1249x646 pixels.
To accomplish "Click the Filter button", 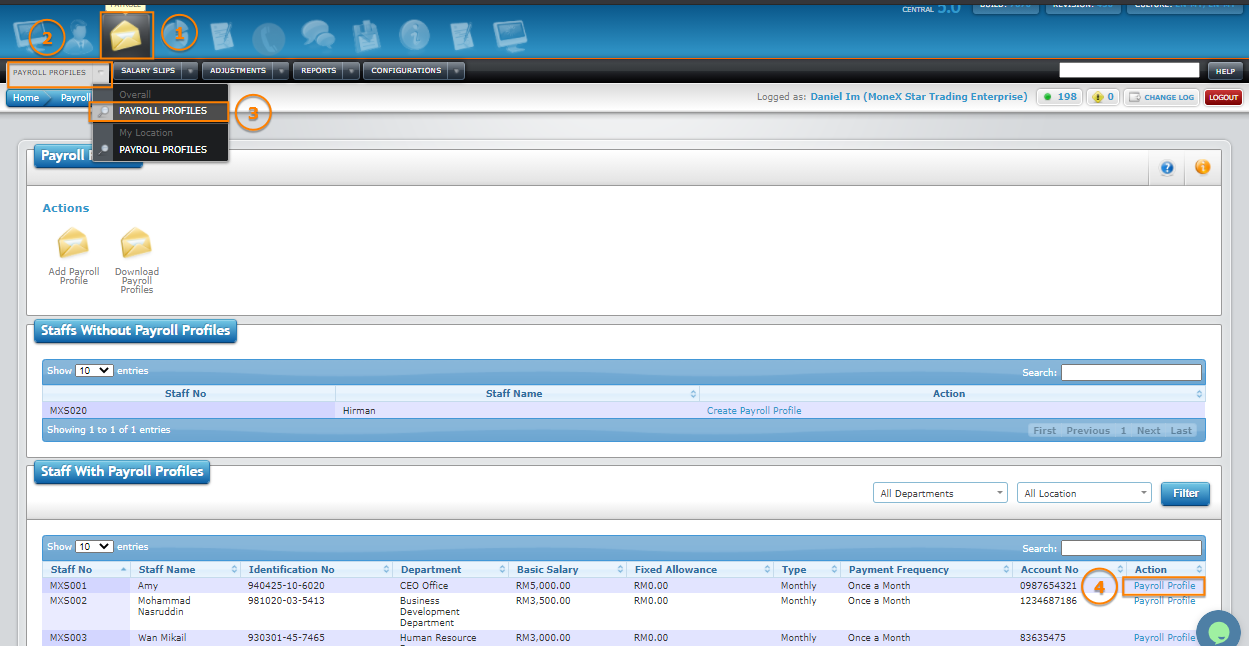I will tap(1185, 493).
